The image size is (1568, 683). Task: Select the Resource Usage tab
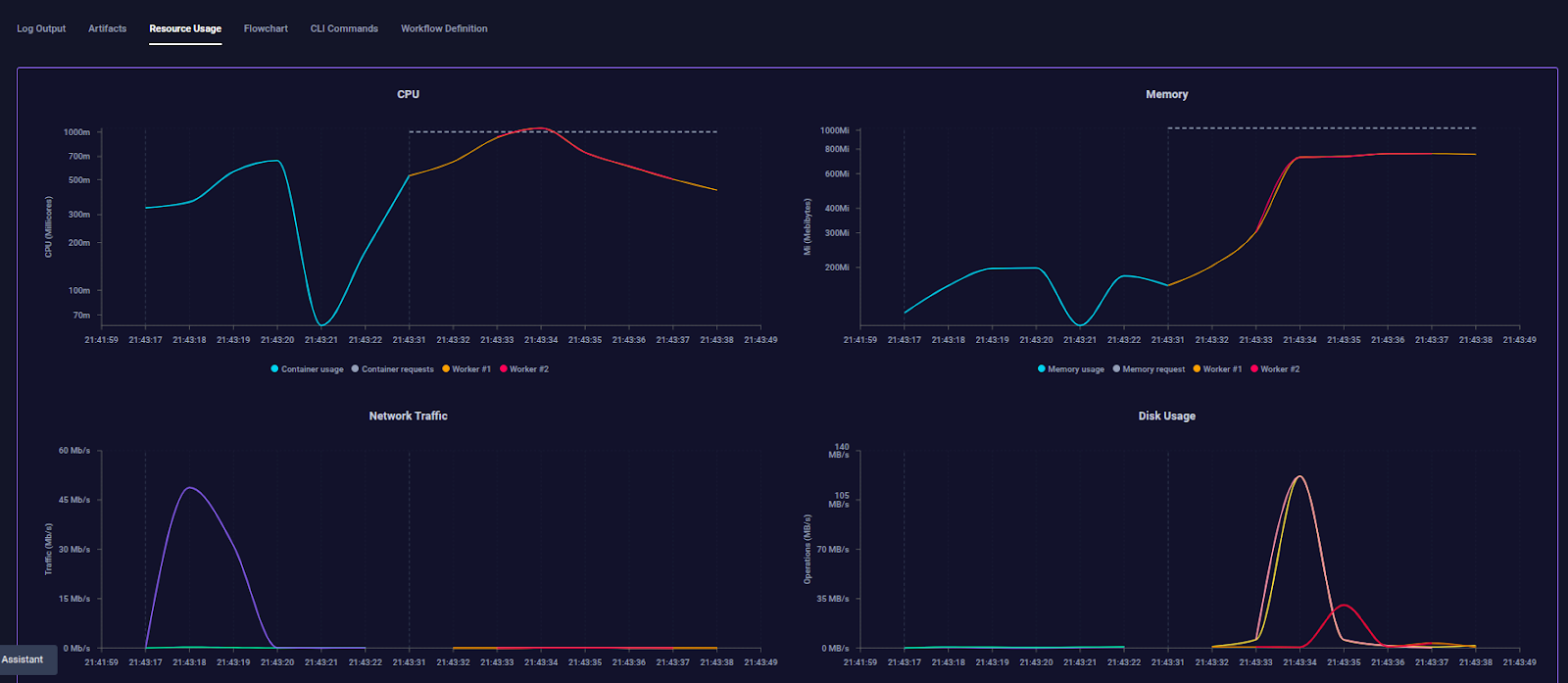[185, 28]
